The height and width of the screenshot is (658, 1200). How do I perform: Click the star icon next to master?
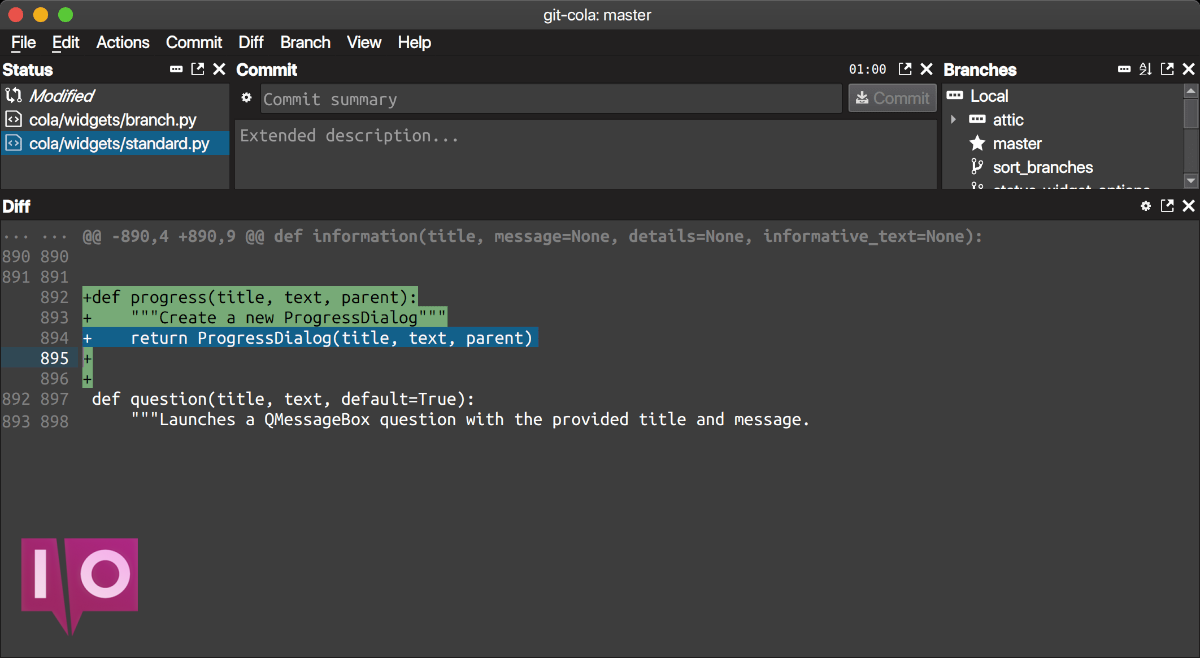tap(977, 143)
